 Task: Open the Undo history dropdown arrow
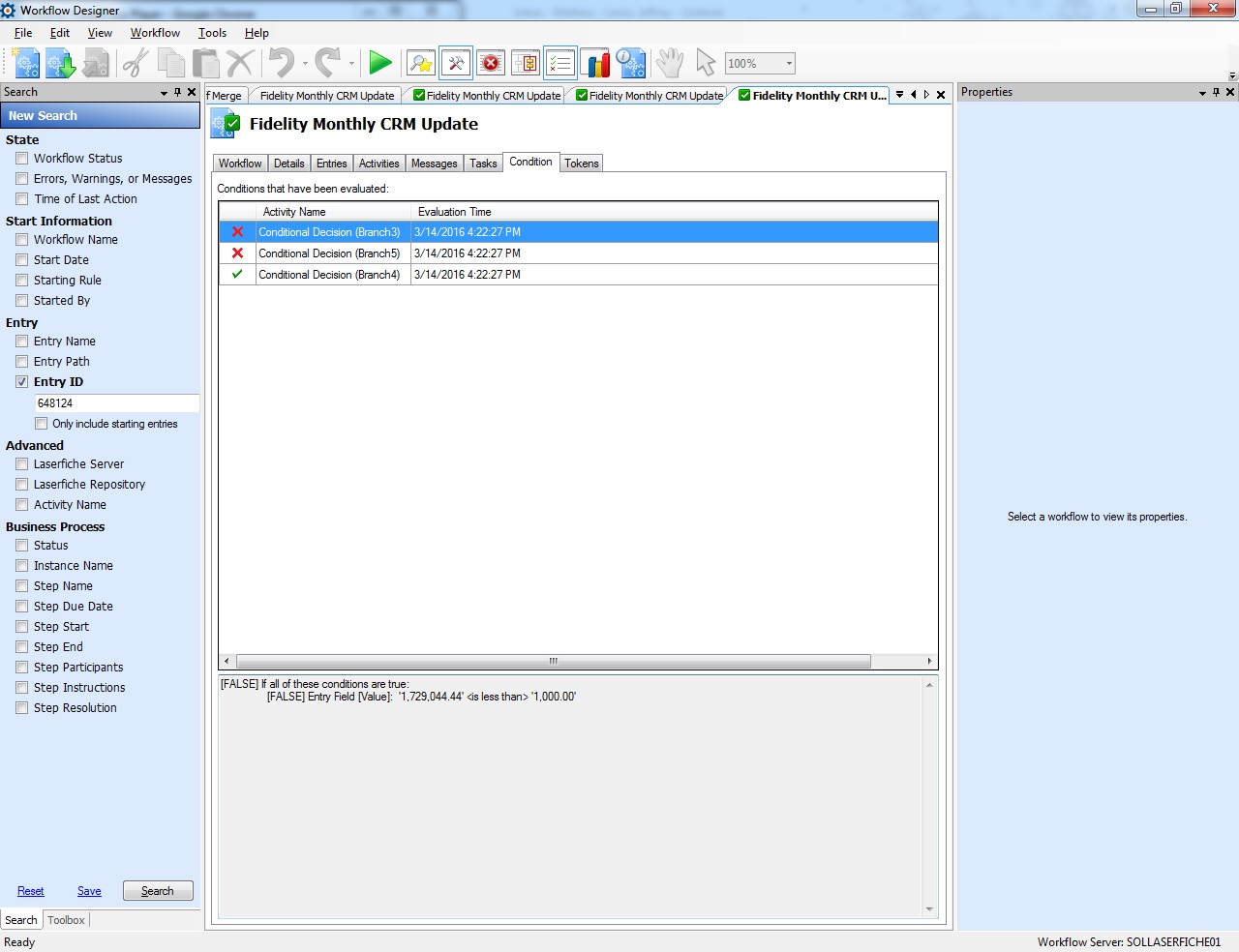click(305, 64)
